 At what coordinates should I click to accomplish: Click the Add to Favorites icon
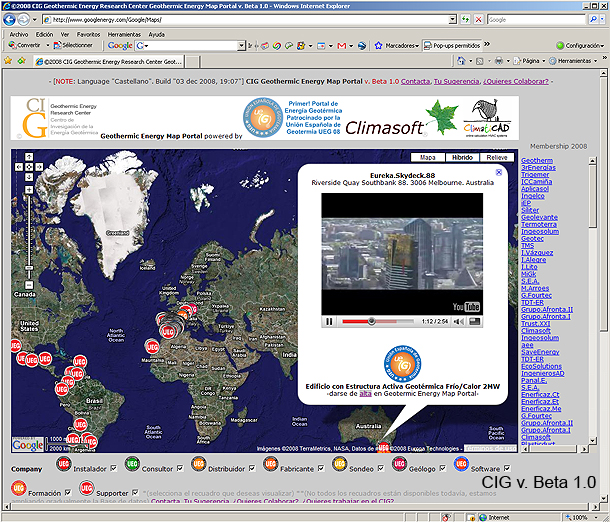pyautogui.click(x=22, y=60)
